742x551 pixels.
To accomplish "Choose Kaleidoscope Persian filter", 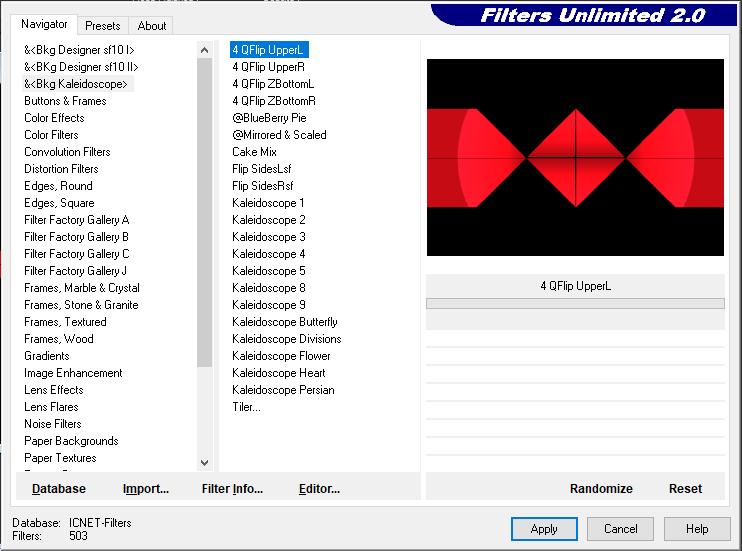I will [x=283, y=391].
